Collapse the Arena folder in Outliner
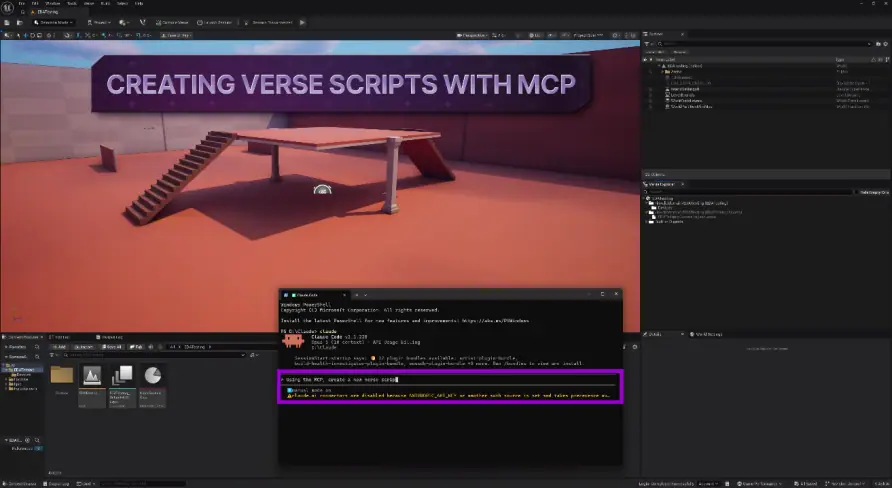Viewport: 892px width, 488px height. point(663,72)
